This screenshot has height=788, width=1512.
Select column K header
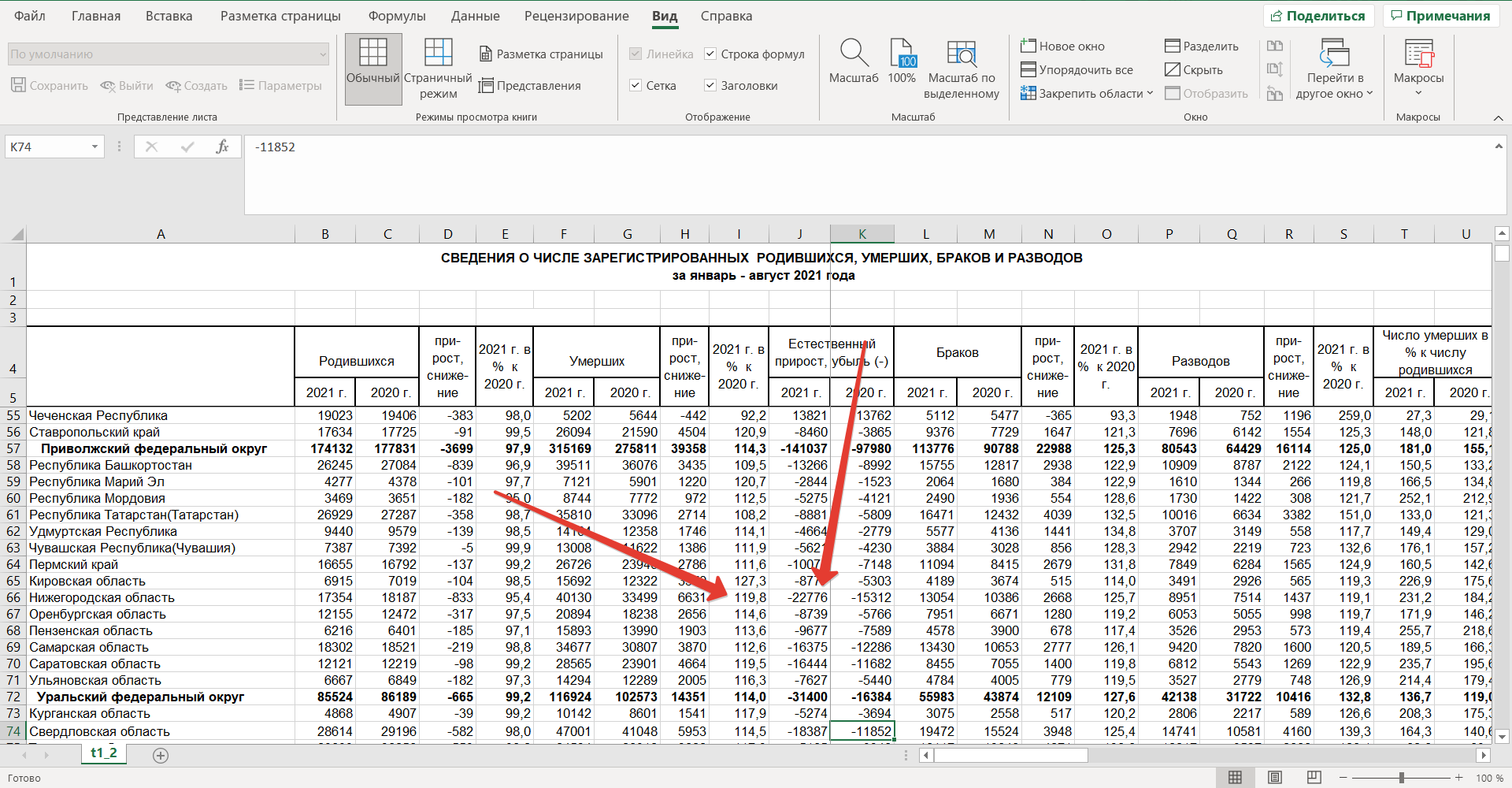tap(862, 234)
